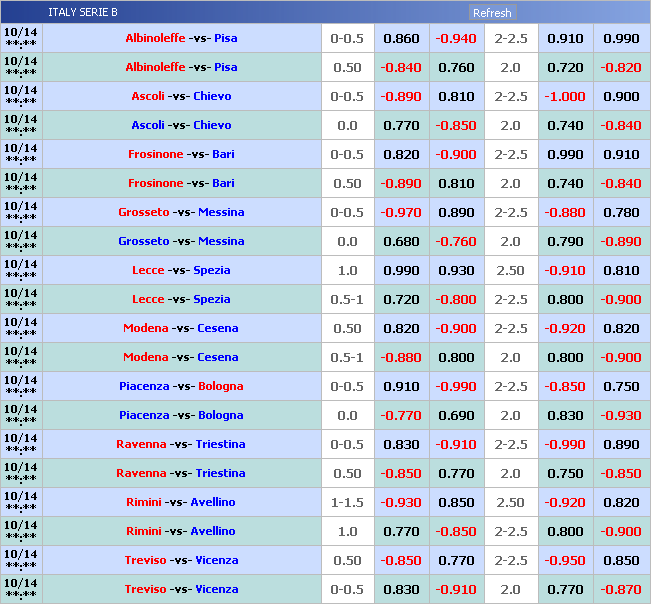Click the ITALY SERIE B league title
The image size is (651, 604).
pyautogui.click(x=82, y=13)
